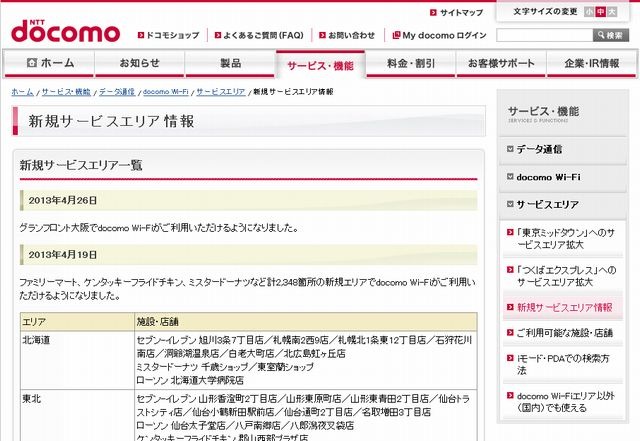Set text size to small (小)
Image resolution: width=640 pixels, height=441 pixels.
coord(589,12)
